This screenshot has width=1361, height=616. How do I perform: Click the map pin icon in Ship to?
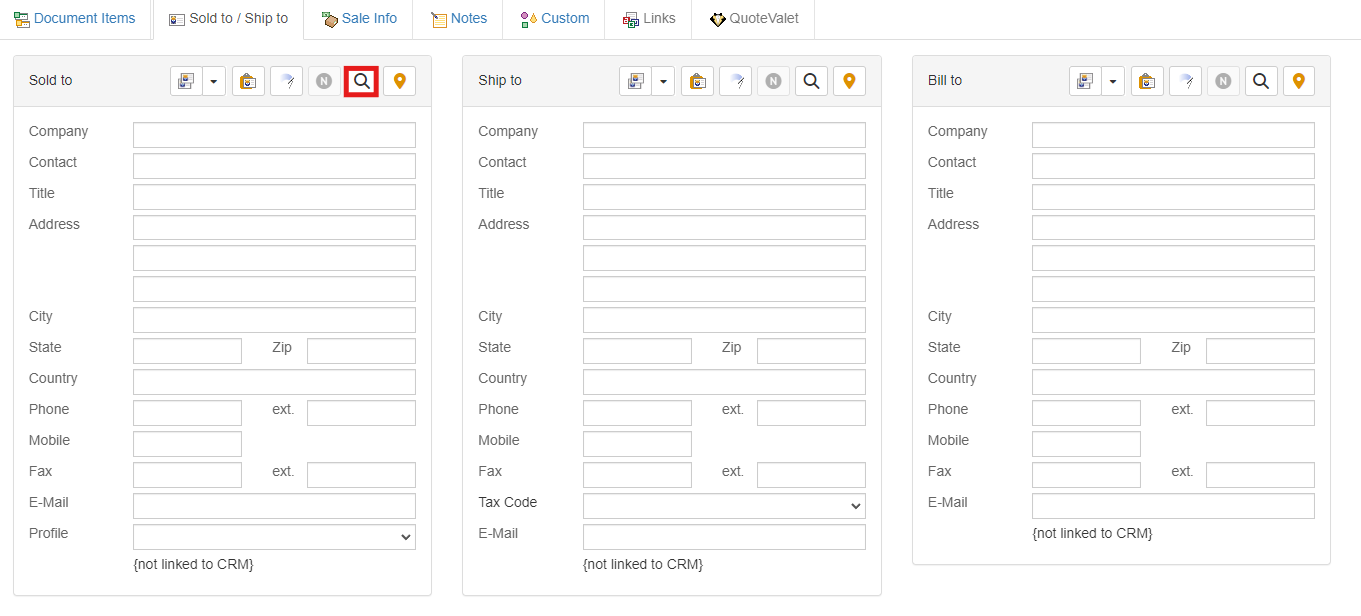click(x=849, y=81)
